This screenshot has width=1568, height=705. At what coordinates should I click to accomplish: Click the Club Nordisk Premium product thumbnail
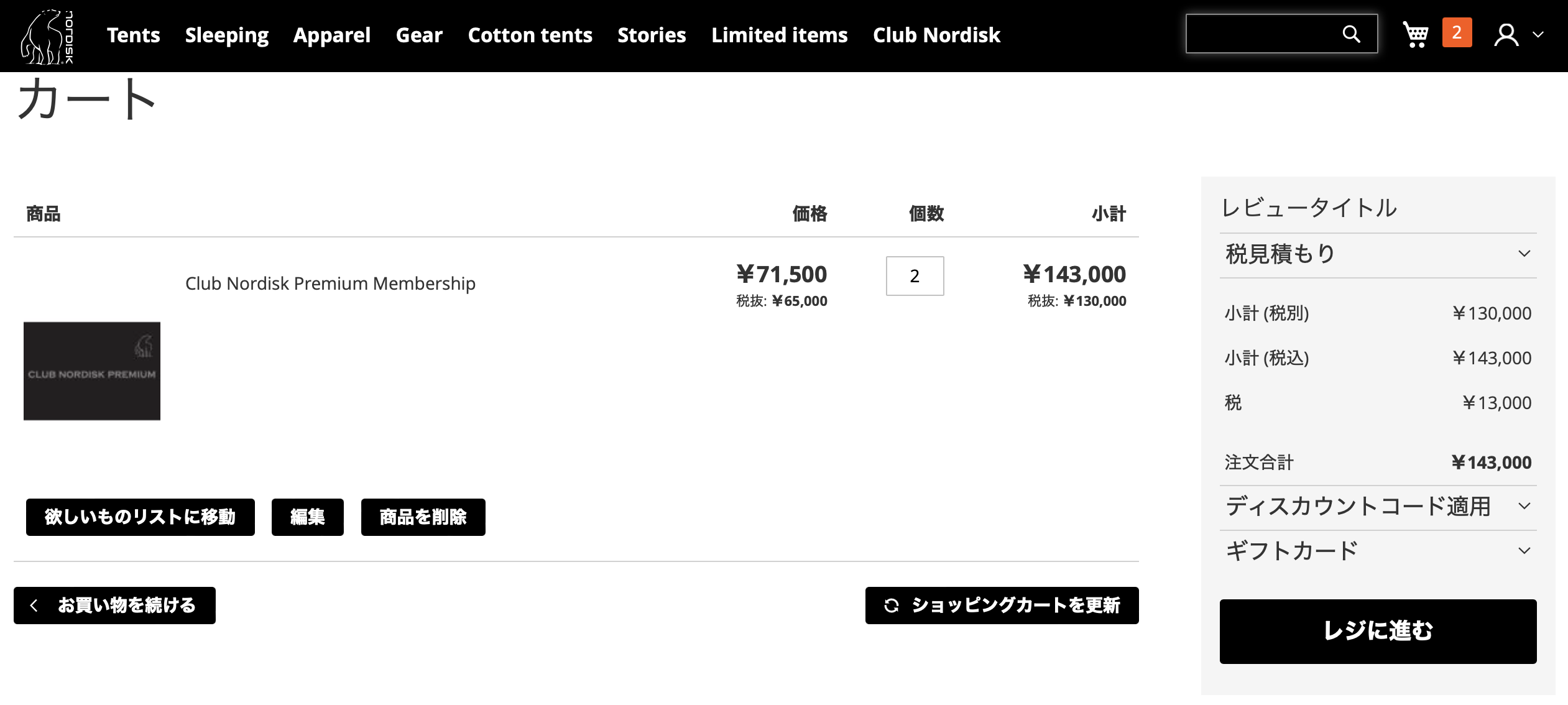click(x=92, y=371)
